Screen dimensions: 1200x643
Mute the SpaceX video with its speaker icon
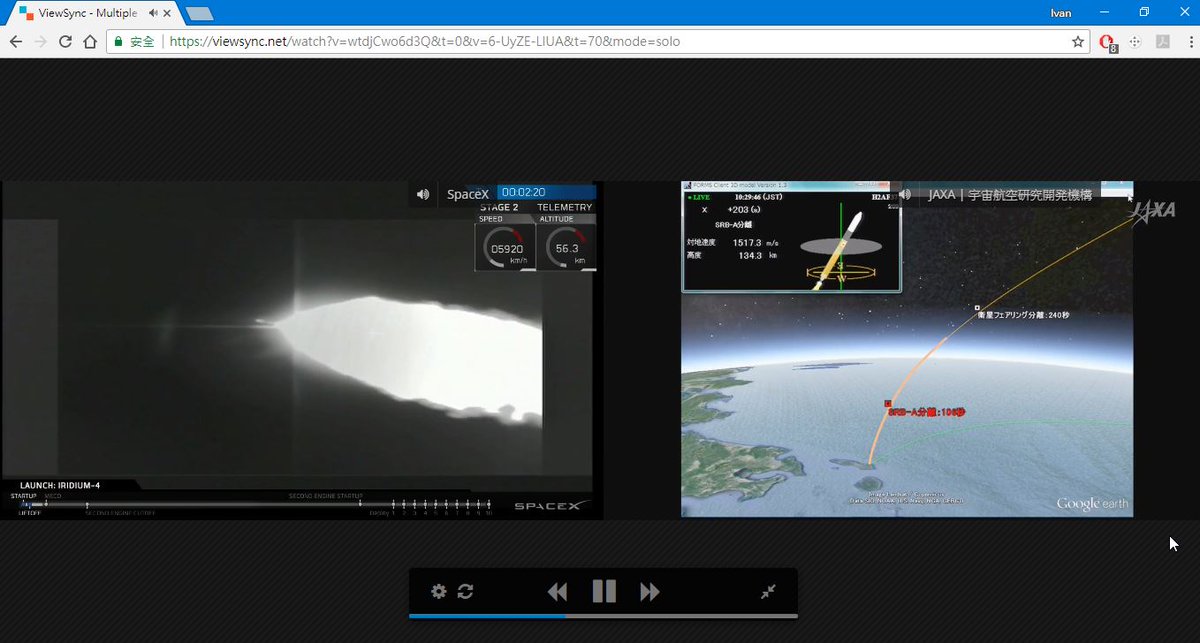point(423,194)
